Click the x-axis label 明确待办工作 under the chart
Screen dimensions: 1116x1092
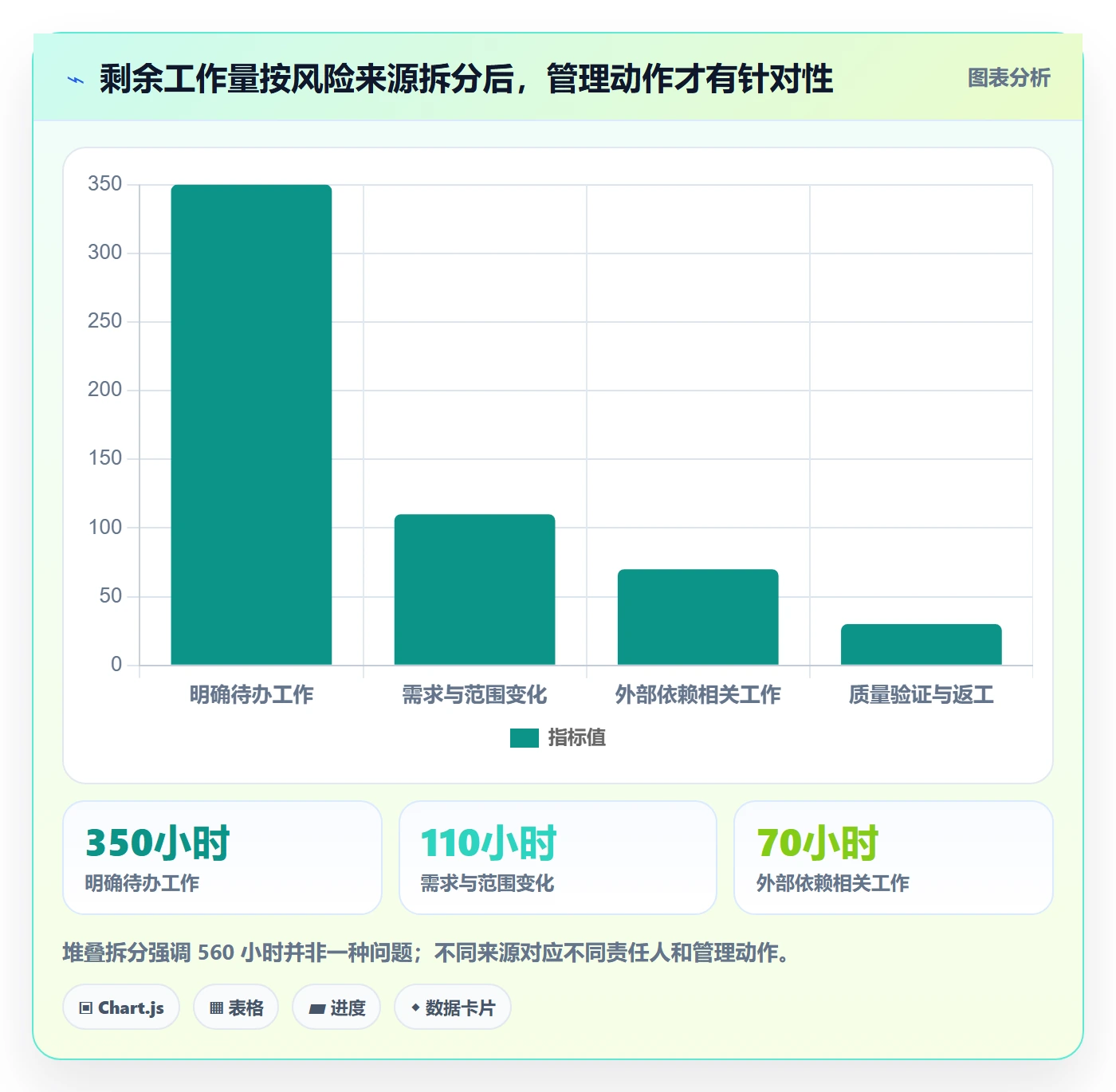tap(251, 695)
